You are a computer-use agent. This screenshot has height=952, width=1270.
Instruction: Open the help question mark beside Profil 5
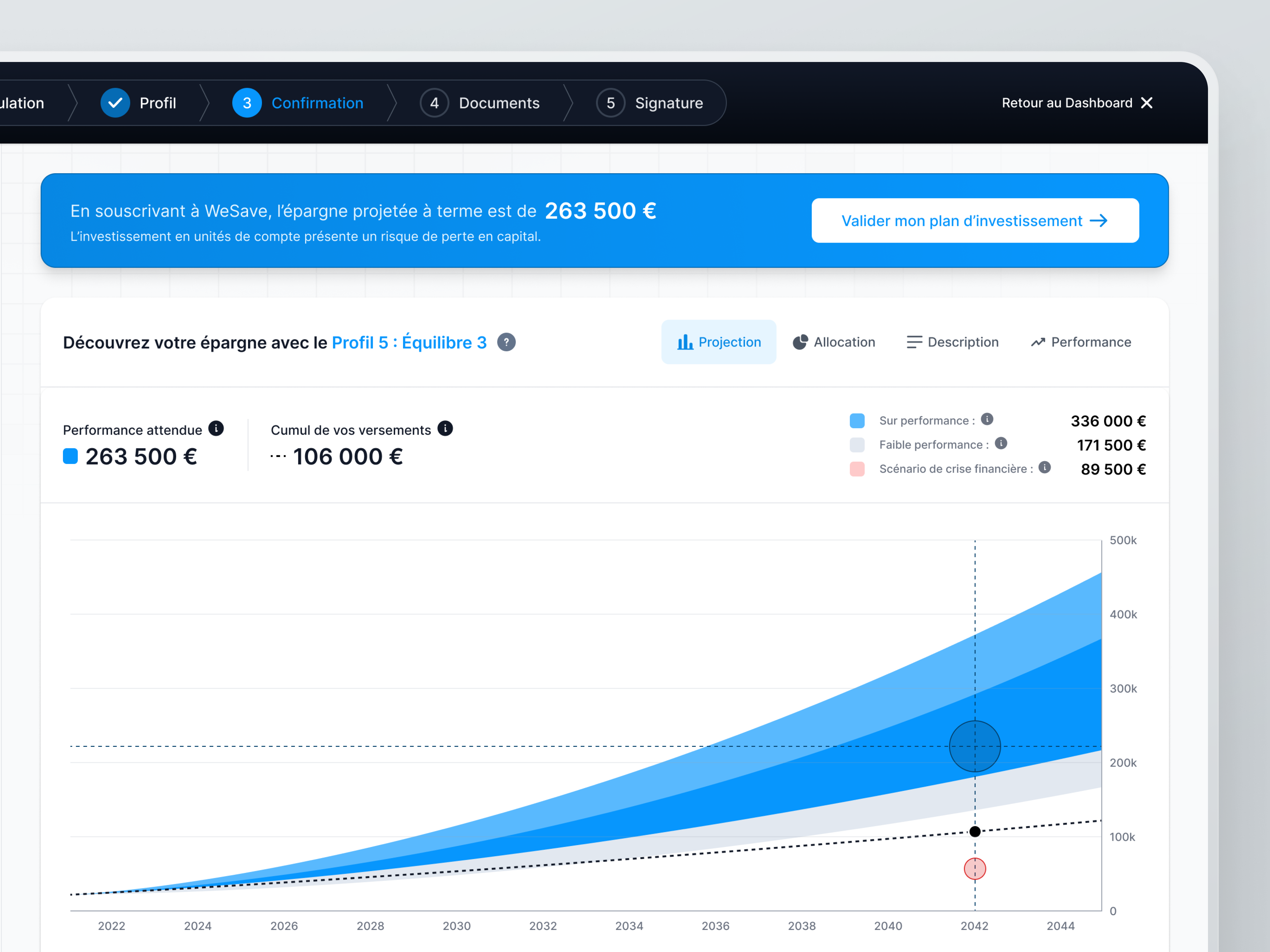tap(506, 342)
